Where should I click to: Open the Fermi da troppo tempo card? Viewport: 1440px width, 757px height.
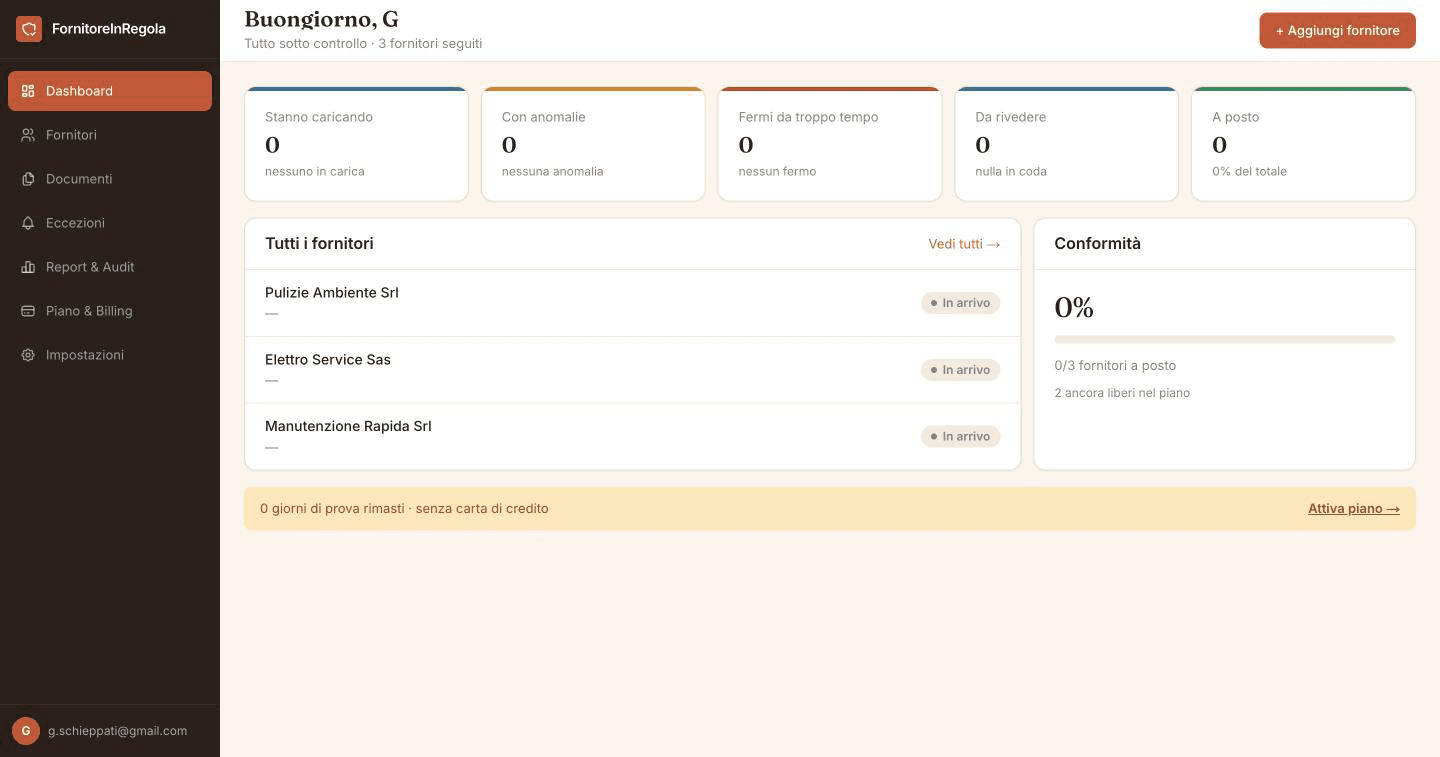click(830, 144)
